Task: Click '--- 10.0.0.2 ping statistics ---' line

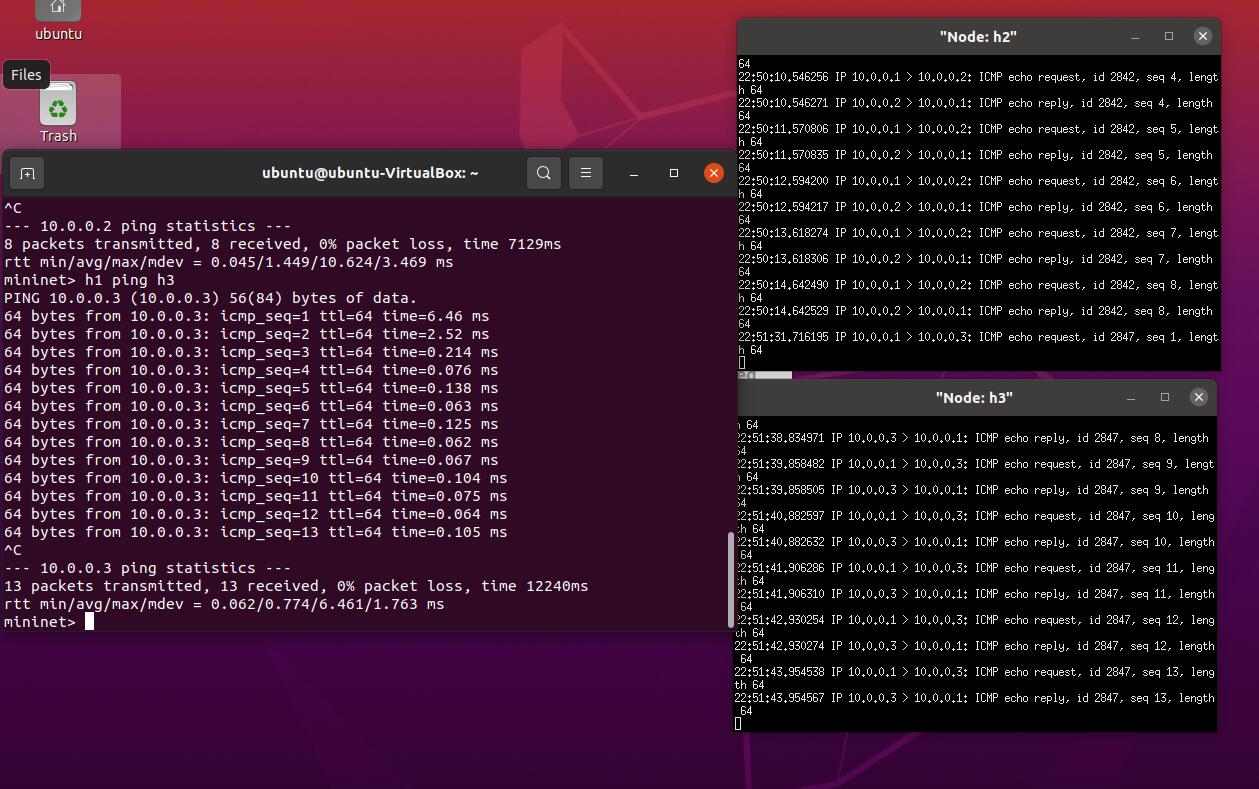Action: click(148, 226)
